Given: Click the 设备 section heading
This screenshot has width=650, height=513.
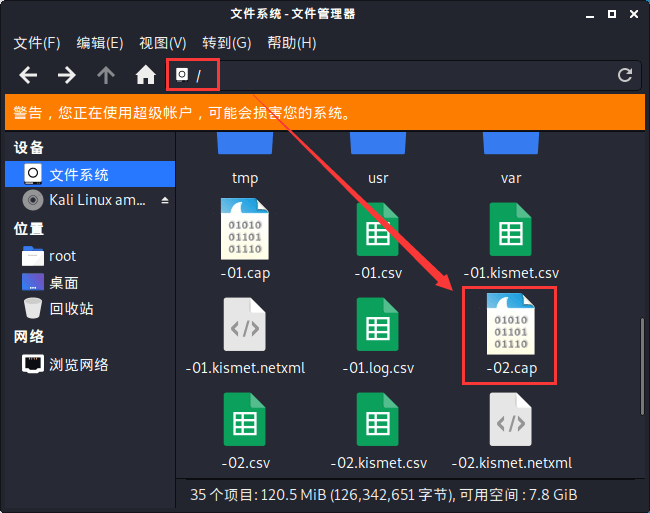Looking at the screenshot, I should [x=29, y=148].
